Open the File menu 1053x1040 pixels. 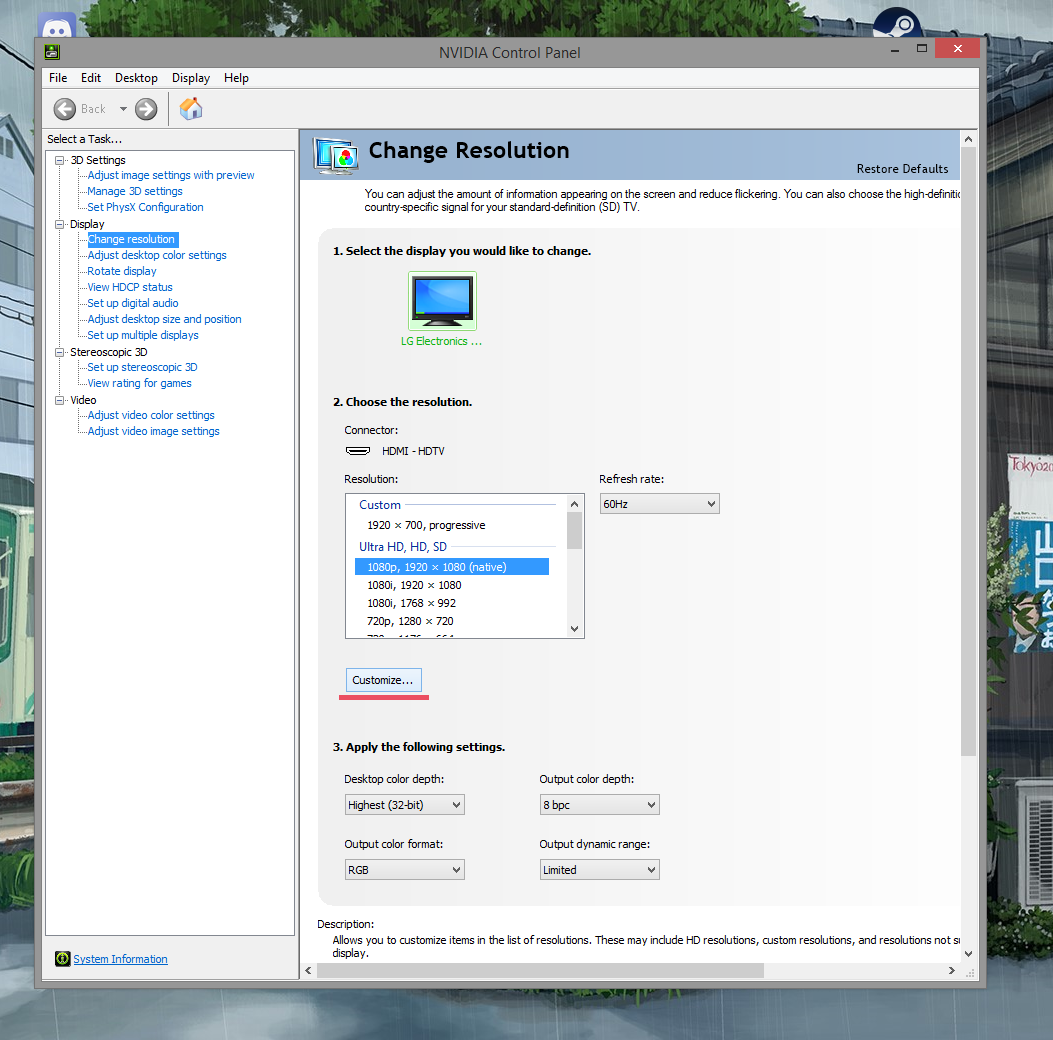(58, 78)
